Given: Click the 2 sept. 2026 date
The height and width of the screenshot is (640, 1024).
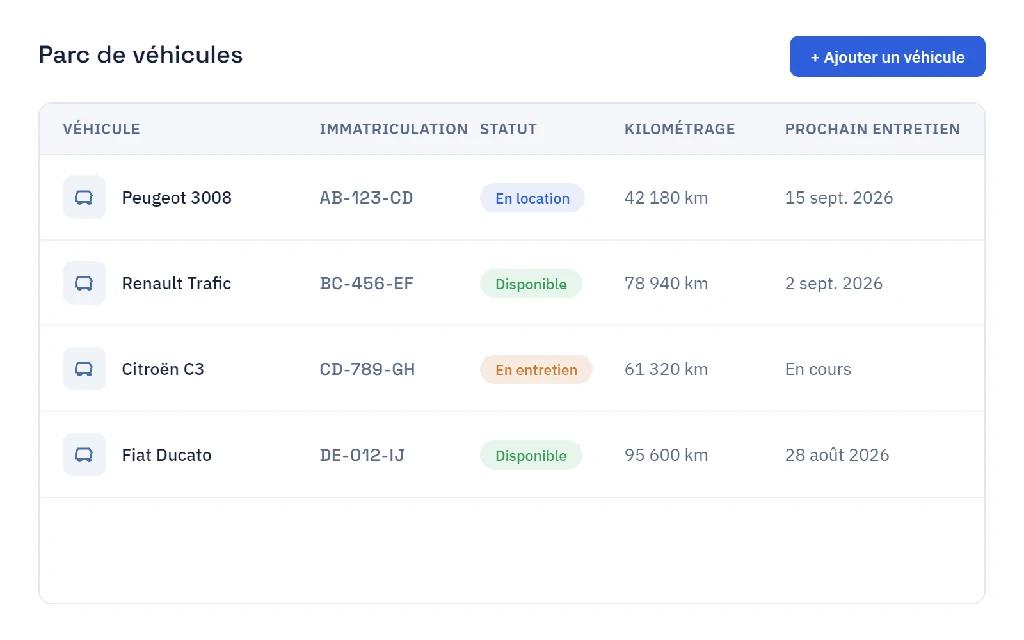Looking at the screenshot, I should pyautogui.click(x=833, y=283).
